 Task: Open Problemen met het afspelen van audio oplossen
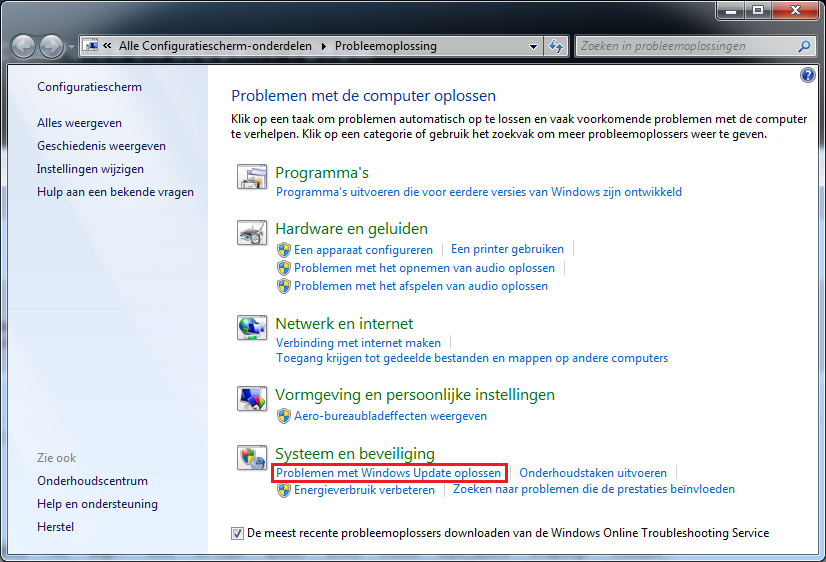(420, 286)
